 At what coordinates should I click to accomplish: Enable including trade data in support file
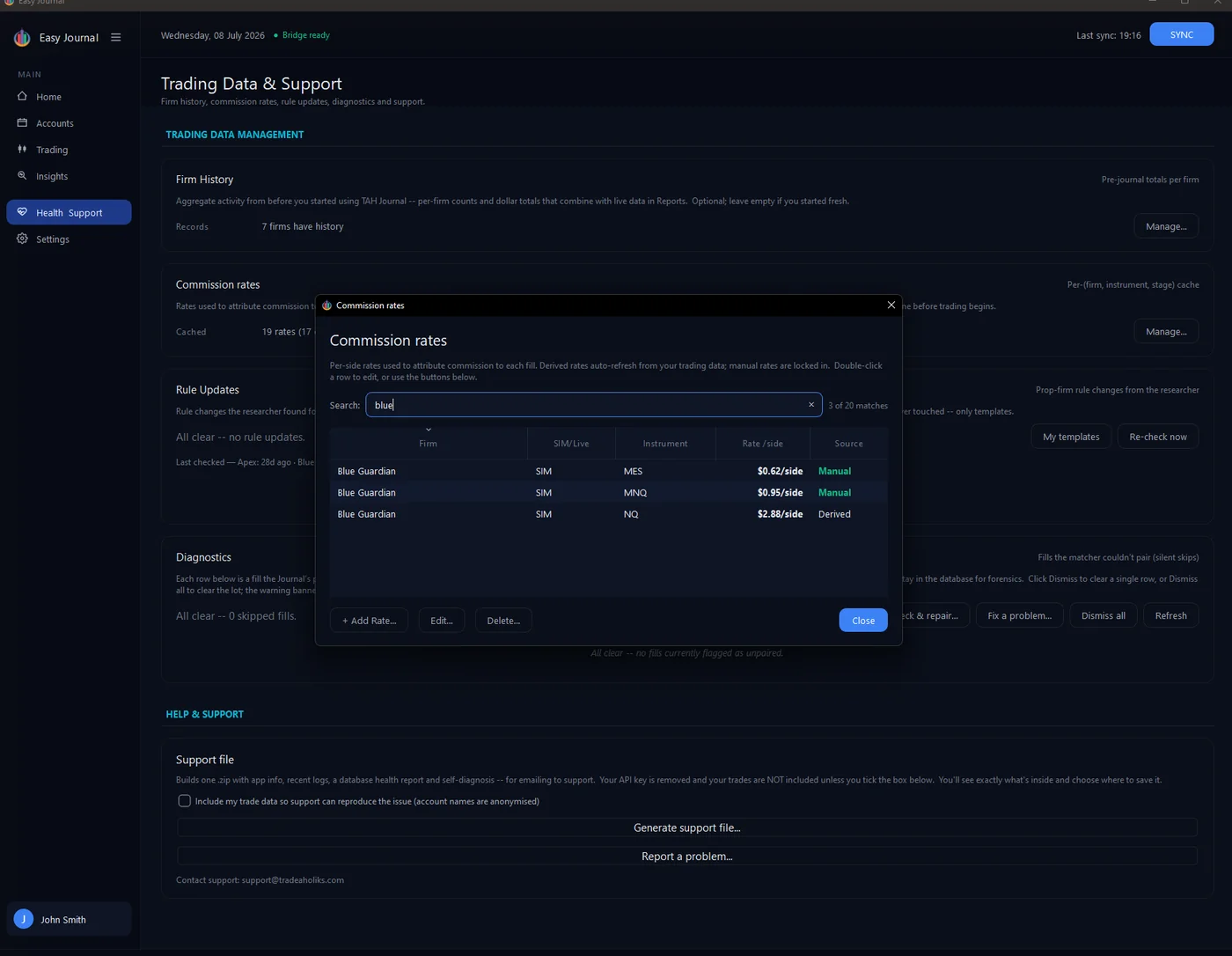[184, 801]
